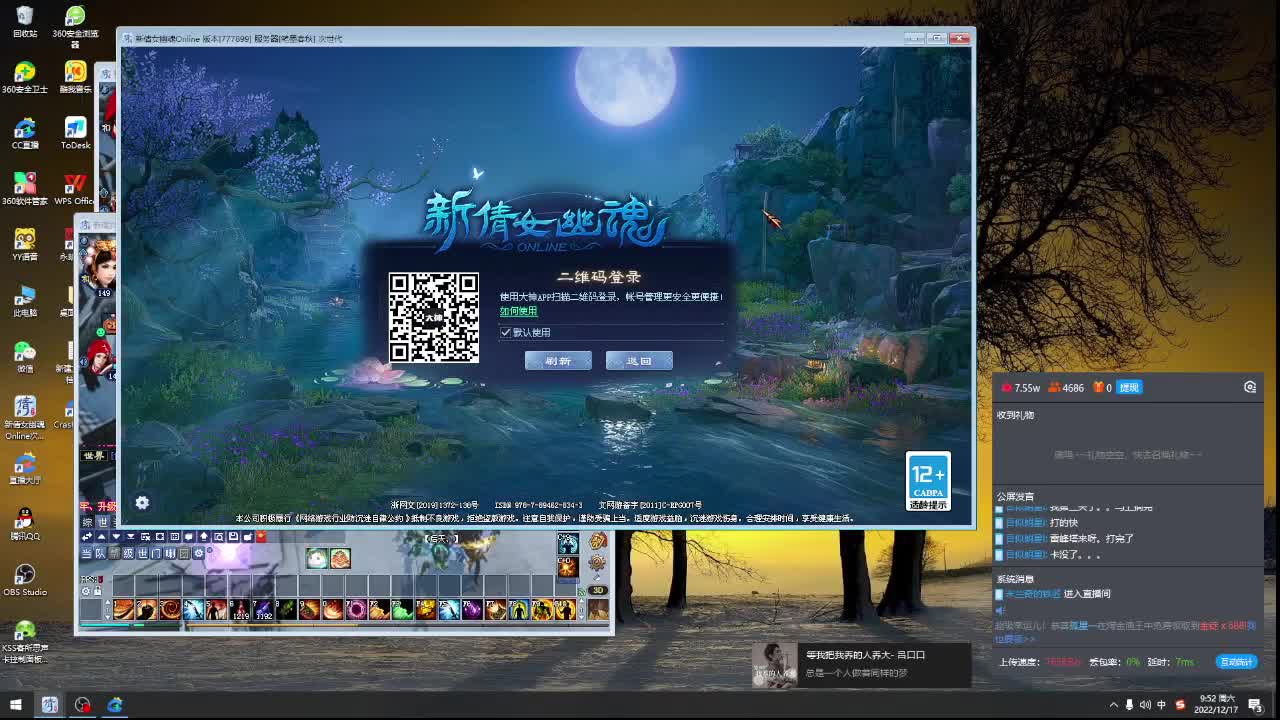Click the C+8 quick skill icon

[x=568, y=543]
